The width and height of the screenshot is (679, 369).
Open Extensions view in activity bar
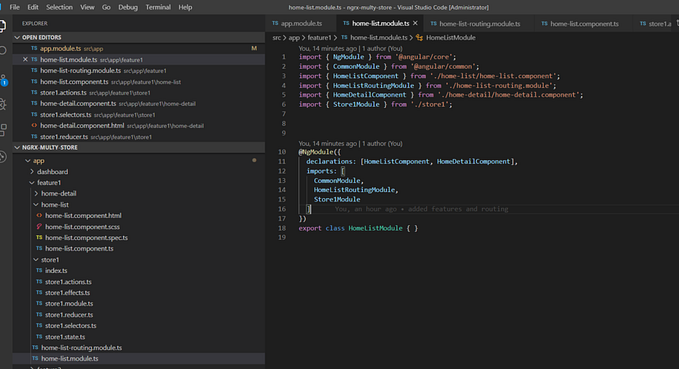(x=3, y=129)
